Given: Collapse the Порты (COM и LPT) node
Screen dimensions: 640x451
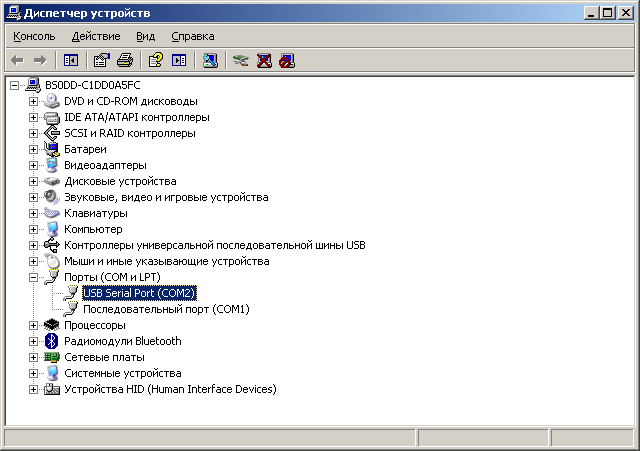Looking at the screenshot, I should pos(33,277).
